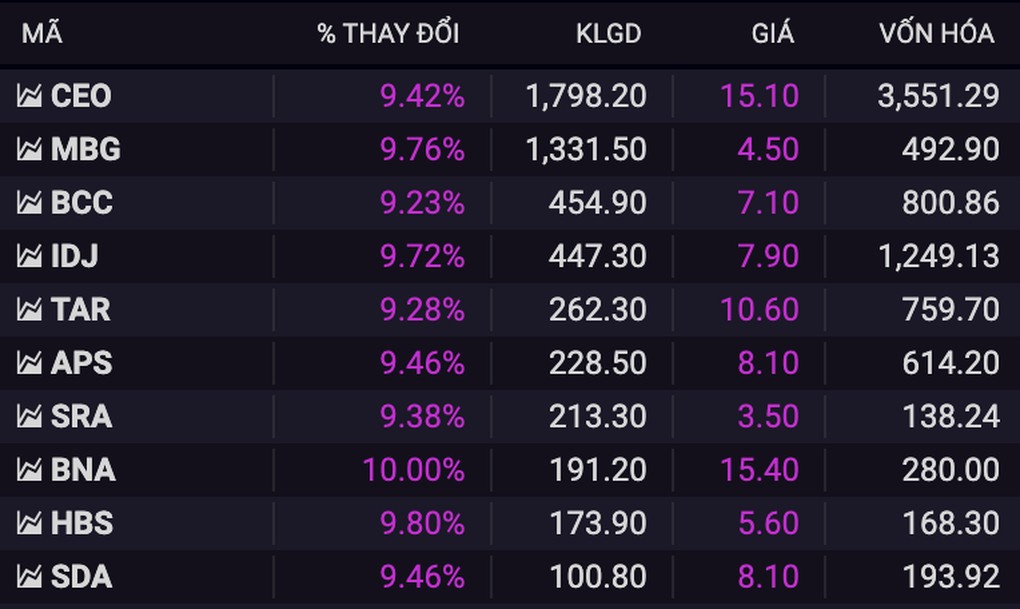Click the 10.00% change value for BNA

tap(413, 471)
